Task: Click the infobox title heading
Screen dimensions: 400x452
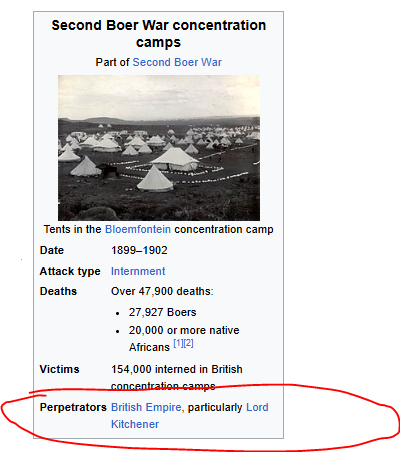Action: click(x=159, y=34)
